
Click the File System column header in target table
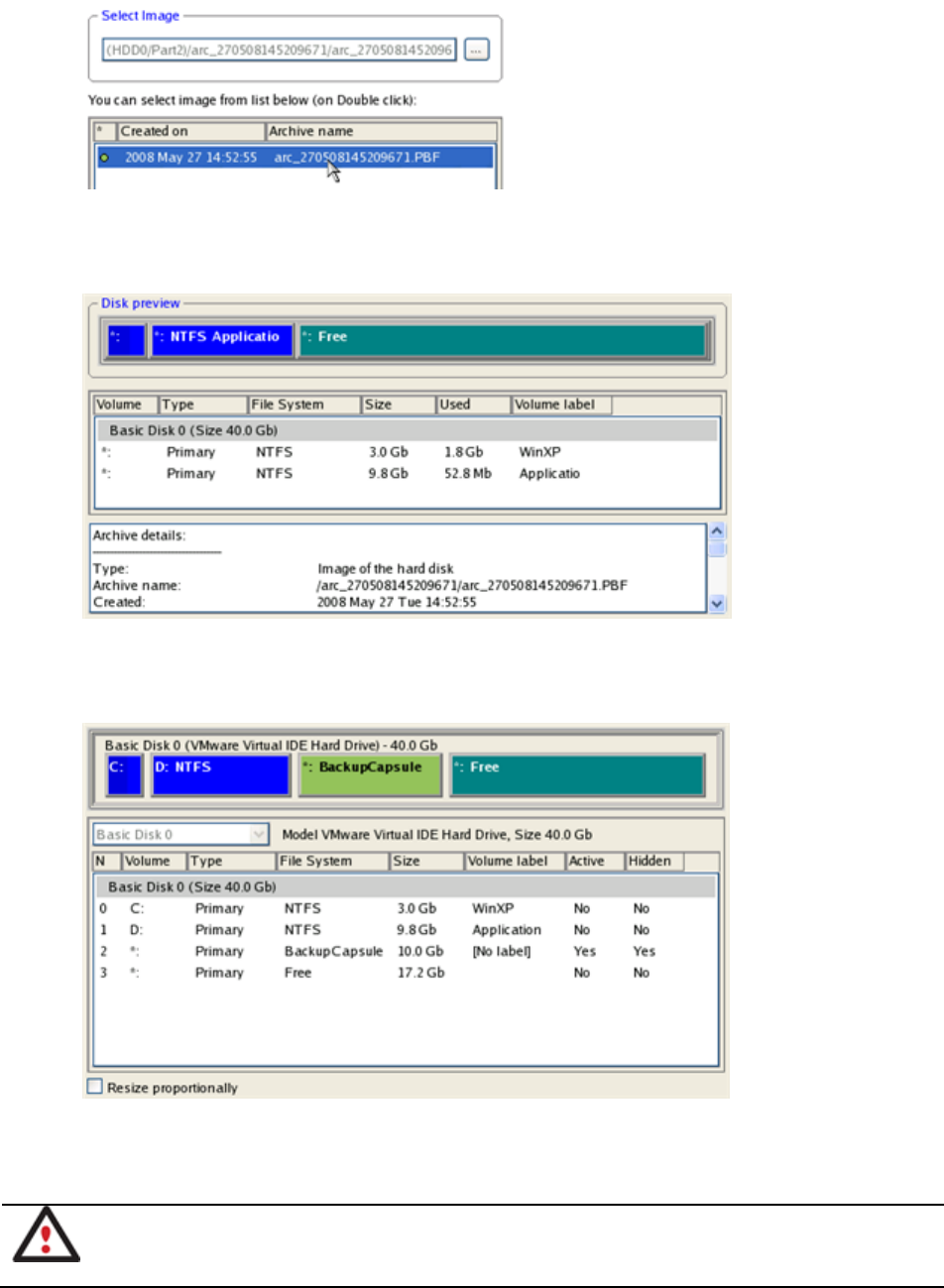(x=333, y=862)
